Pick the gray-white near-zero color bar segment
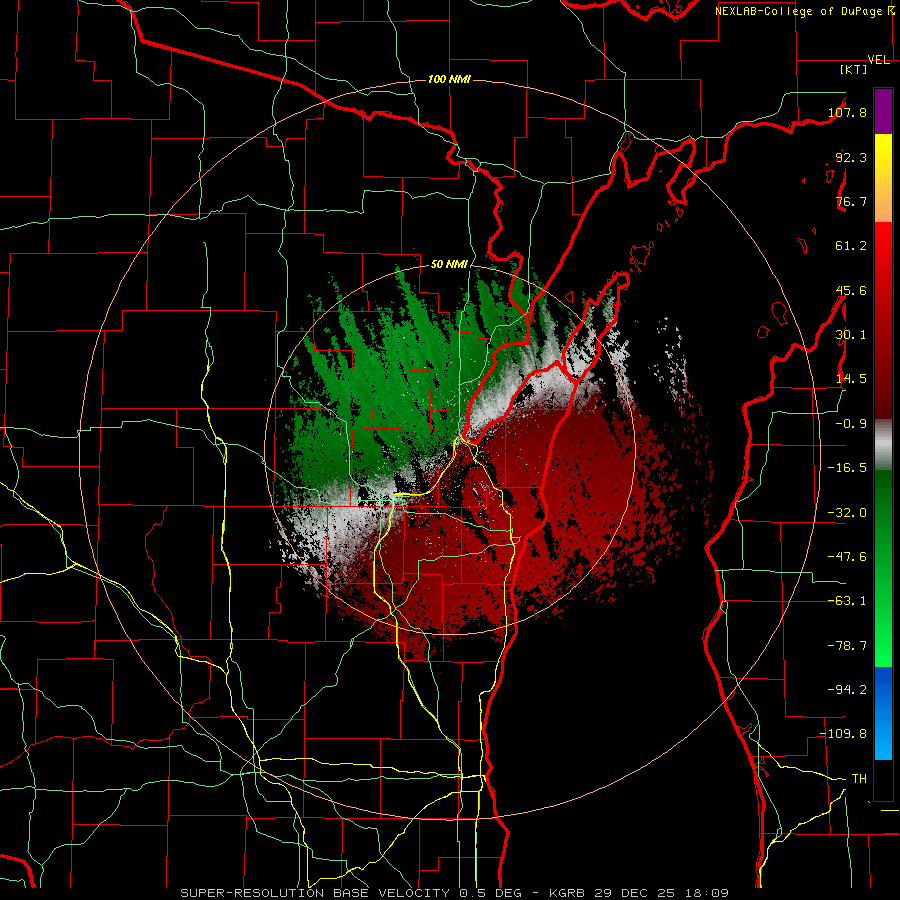This screenshot has width=900, height=900. [x=883, y=445]
